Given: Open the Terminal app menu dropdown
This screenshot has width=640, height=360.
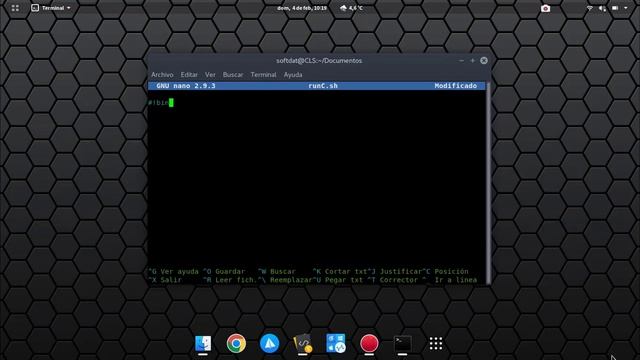Looking at the screenshot, I should tap(51, 8).
